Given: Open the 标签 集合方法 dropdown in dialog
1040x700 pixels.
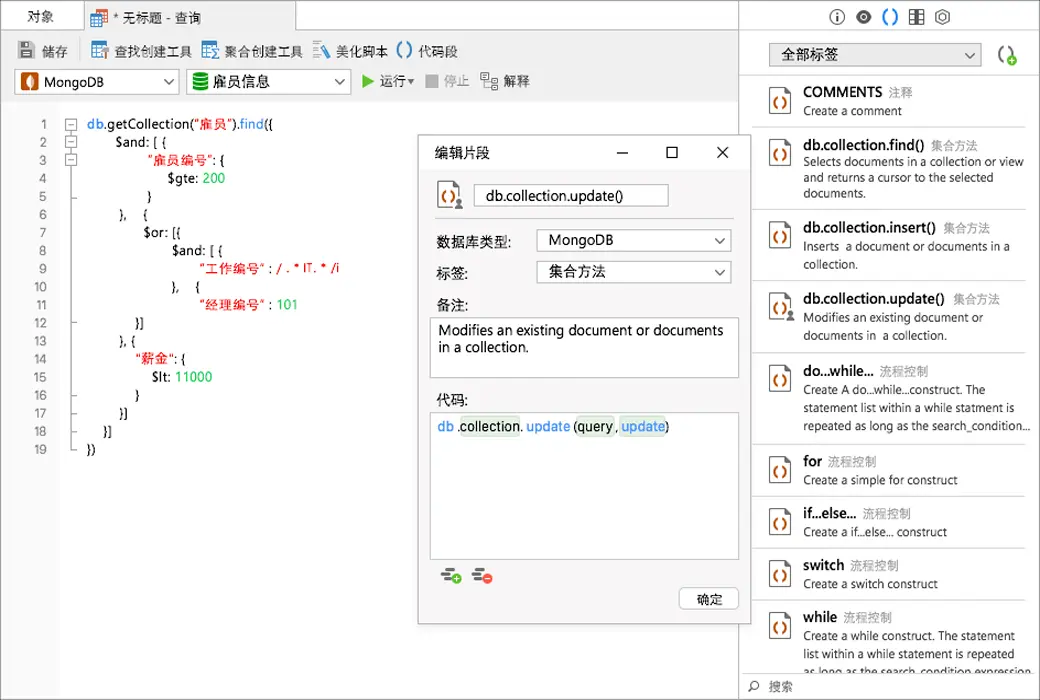Looking at the screenshot, I should (x=633, y=272).
